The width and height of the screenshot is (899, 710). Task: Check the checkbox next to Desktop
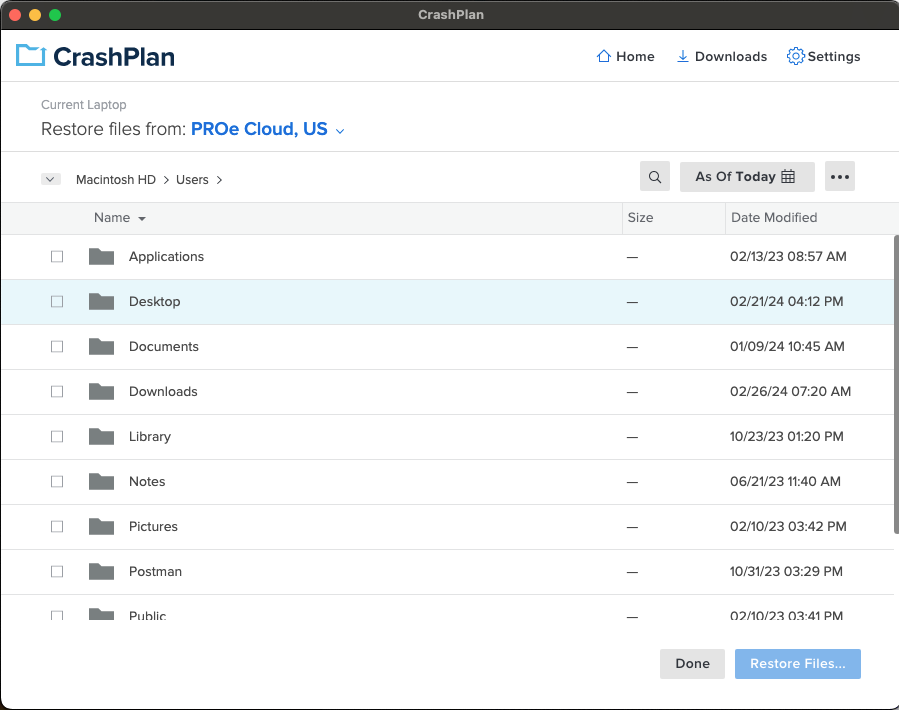click(57, 301)
